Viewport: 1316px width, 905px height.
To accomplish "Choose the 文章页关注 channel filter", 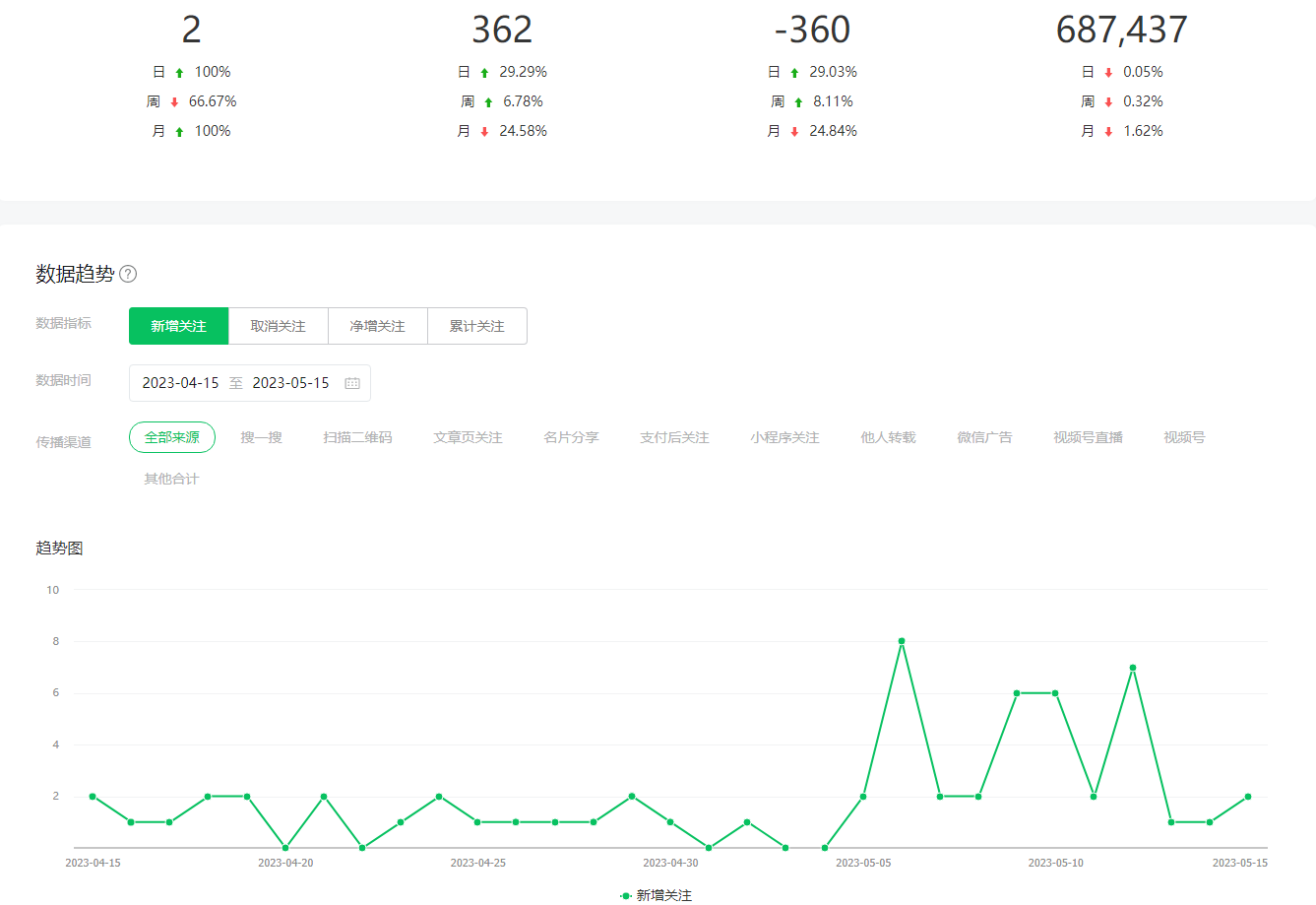I will [468, 437].
